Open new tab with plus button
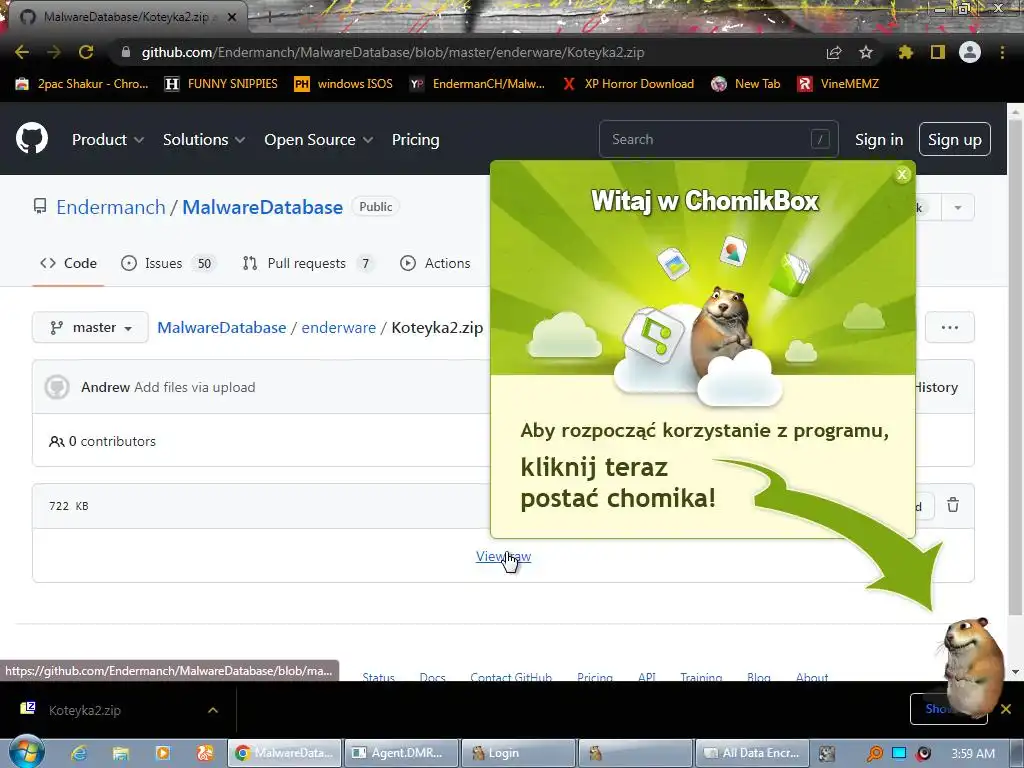The width and height of the screenshot is (1024, 768). 269,17
